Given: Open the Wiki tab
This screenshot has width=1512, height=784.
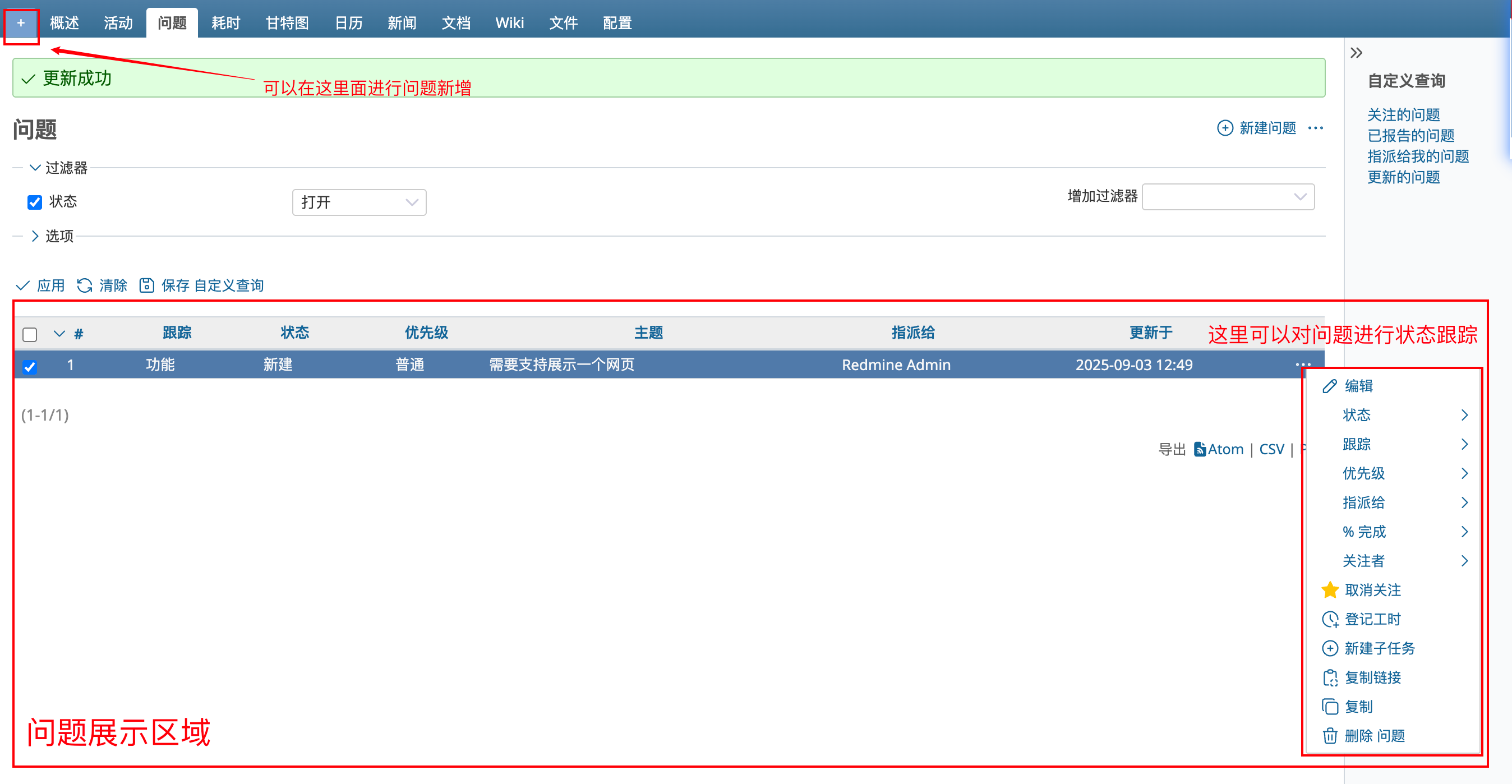Looking at the screenshot, I should 509,24.
